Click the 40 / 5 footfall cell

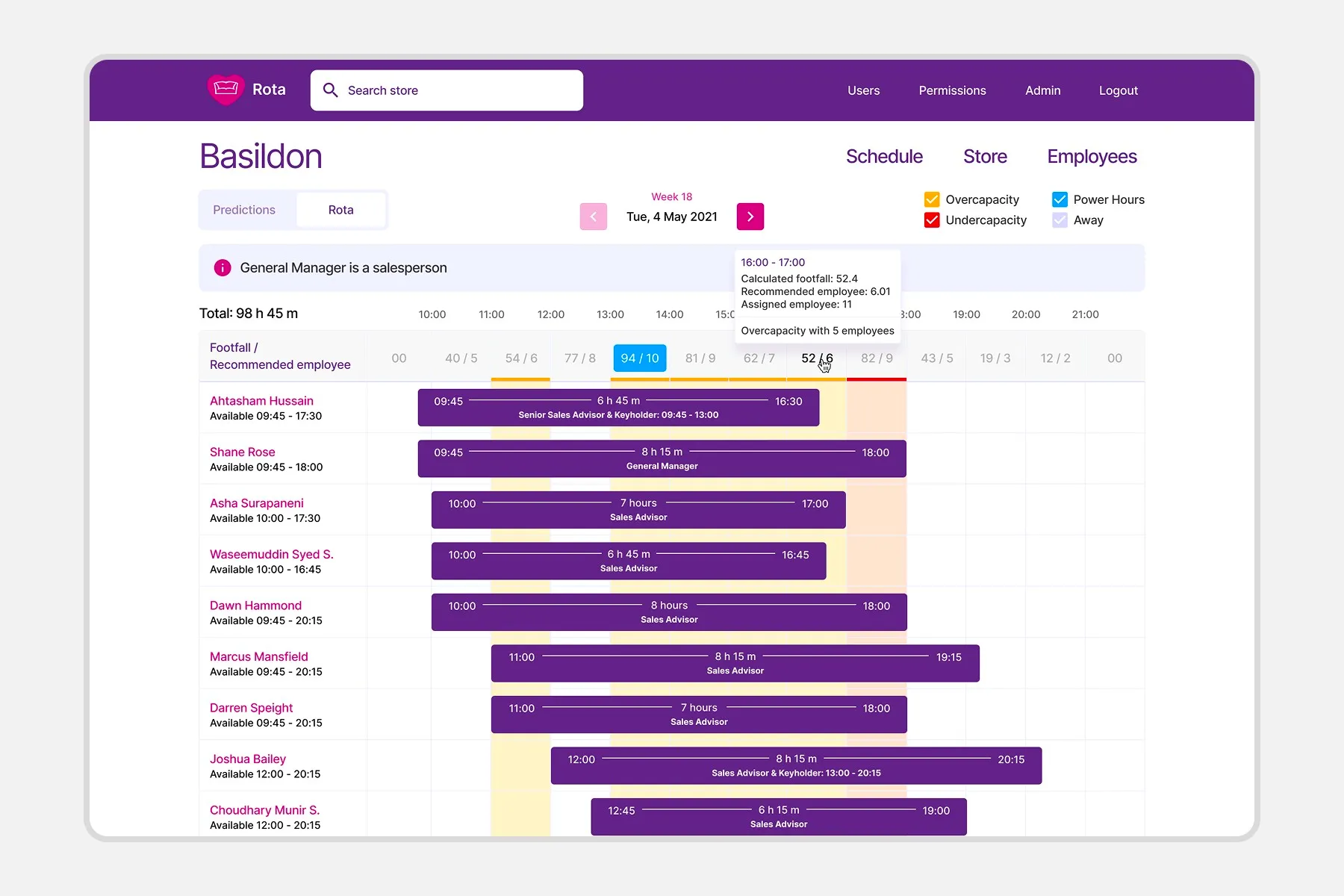[461, 358]
